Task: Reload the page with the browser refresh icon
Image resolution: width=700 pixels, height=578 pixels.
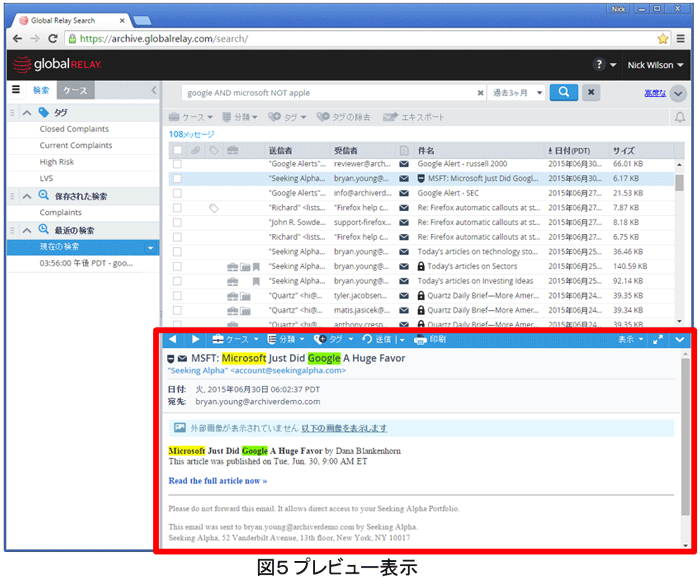Action: click(x=53, y=39)
